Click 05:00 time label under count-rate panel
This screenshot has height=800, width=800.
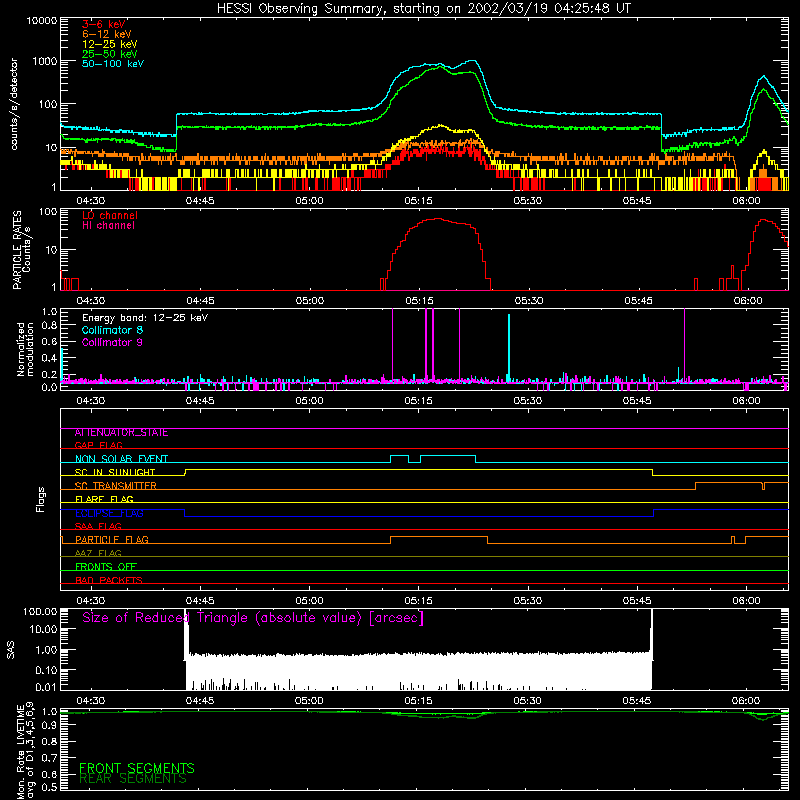pos(309,201)
